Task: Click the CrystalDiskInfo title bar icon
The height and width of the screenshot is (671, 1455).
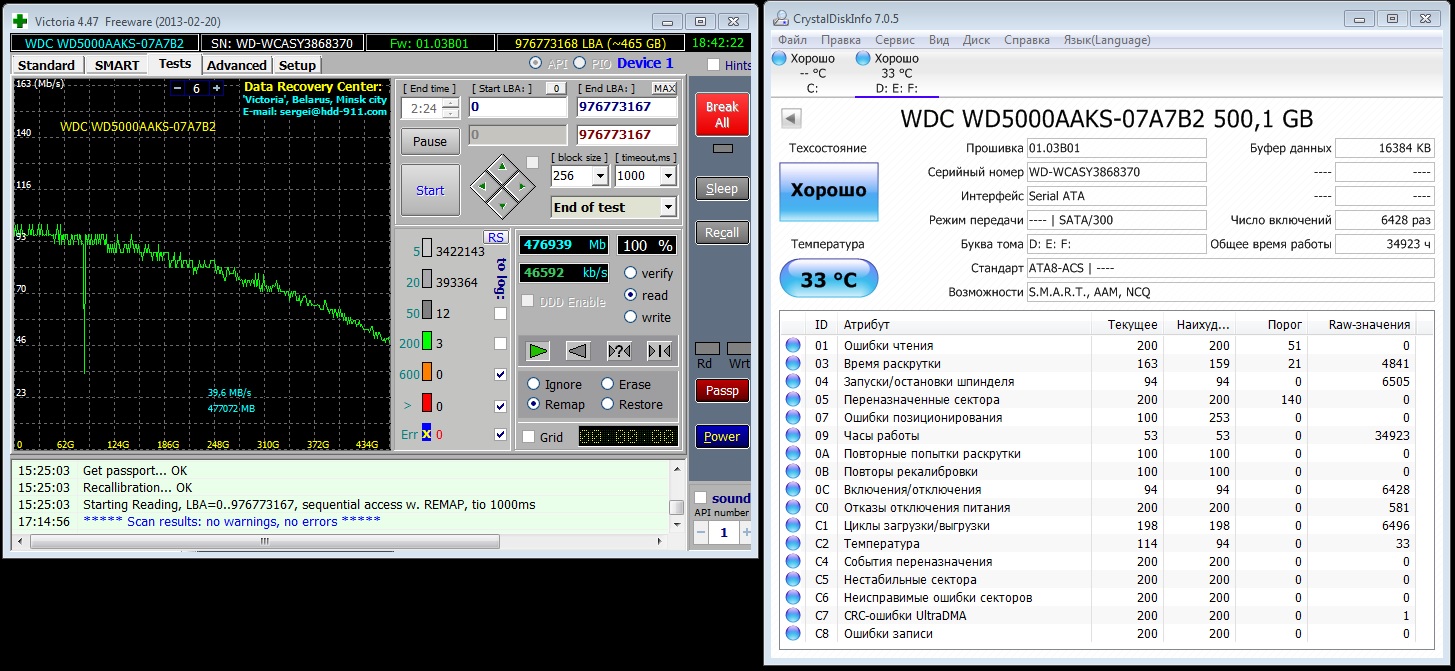Action: tap(780, 19)
